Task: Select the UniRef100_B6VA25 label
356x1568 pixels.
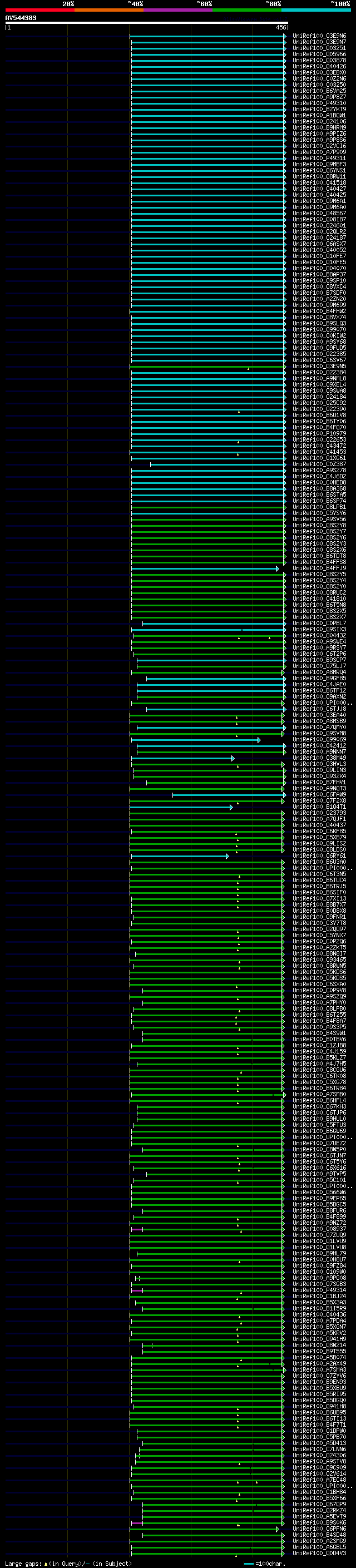Action: point(319,91)
